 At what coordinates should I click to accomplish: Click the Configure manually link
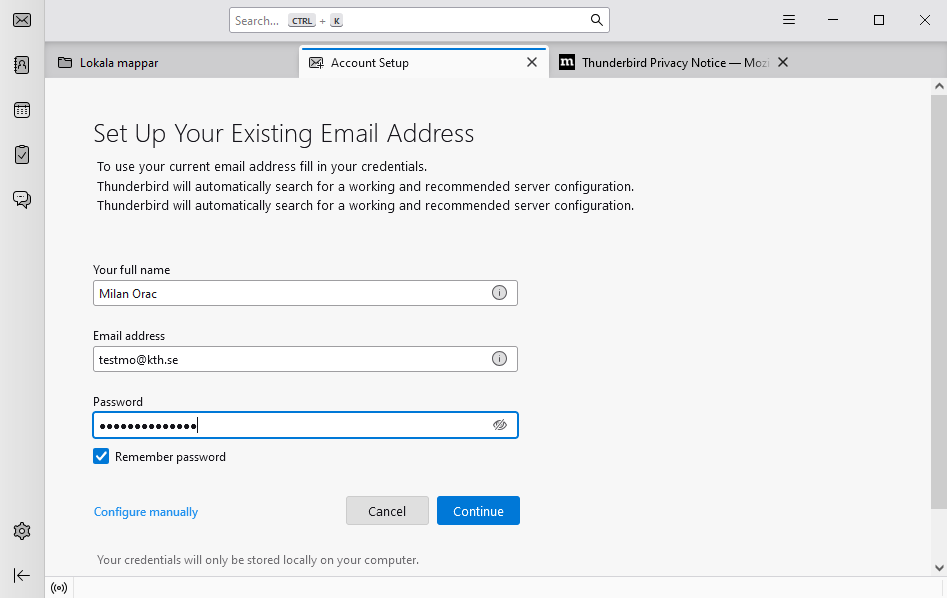coord(146,512)
